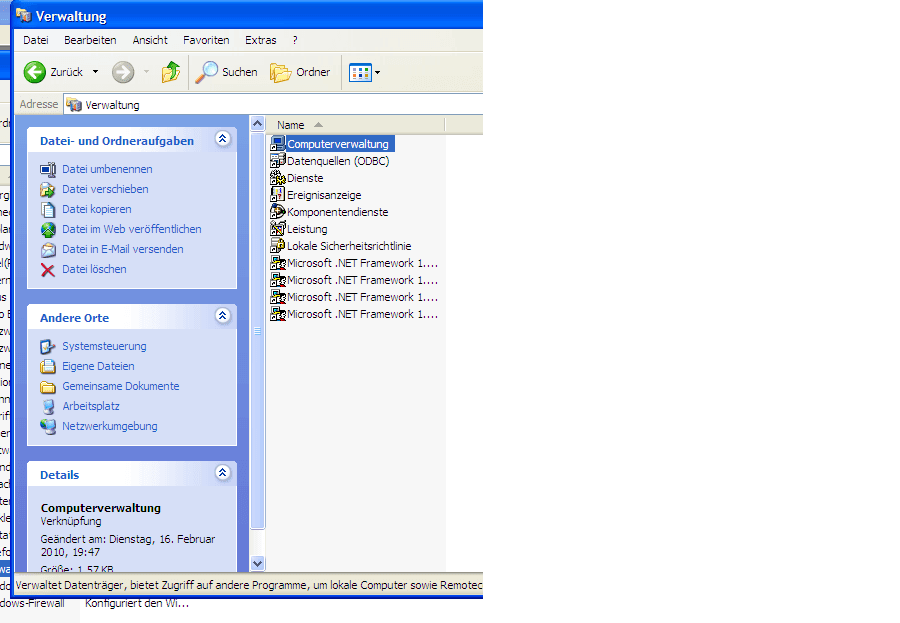Click the envelope icon for E-Mail versenden
Screen dimensions: 900x623
[48, 250]
